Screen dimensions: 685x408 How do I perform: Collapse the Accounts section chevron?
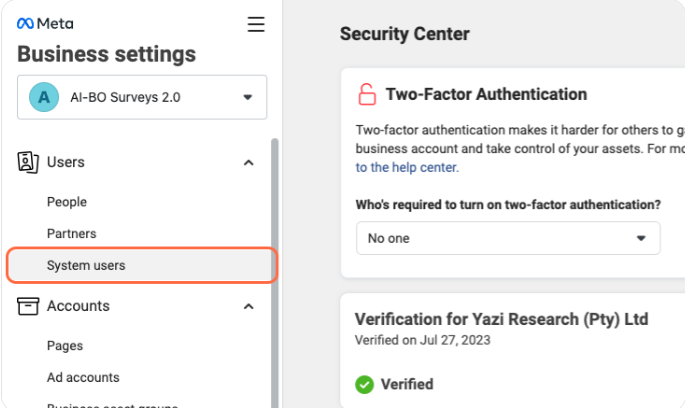[249, 306]
